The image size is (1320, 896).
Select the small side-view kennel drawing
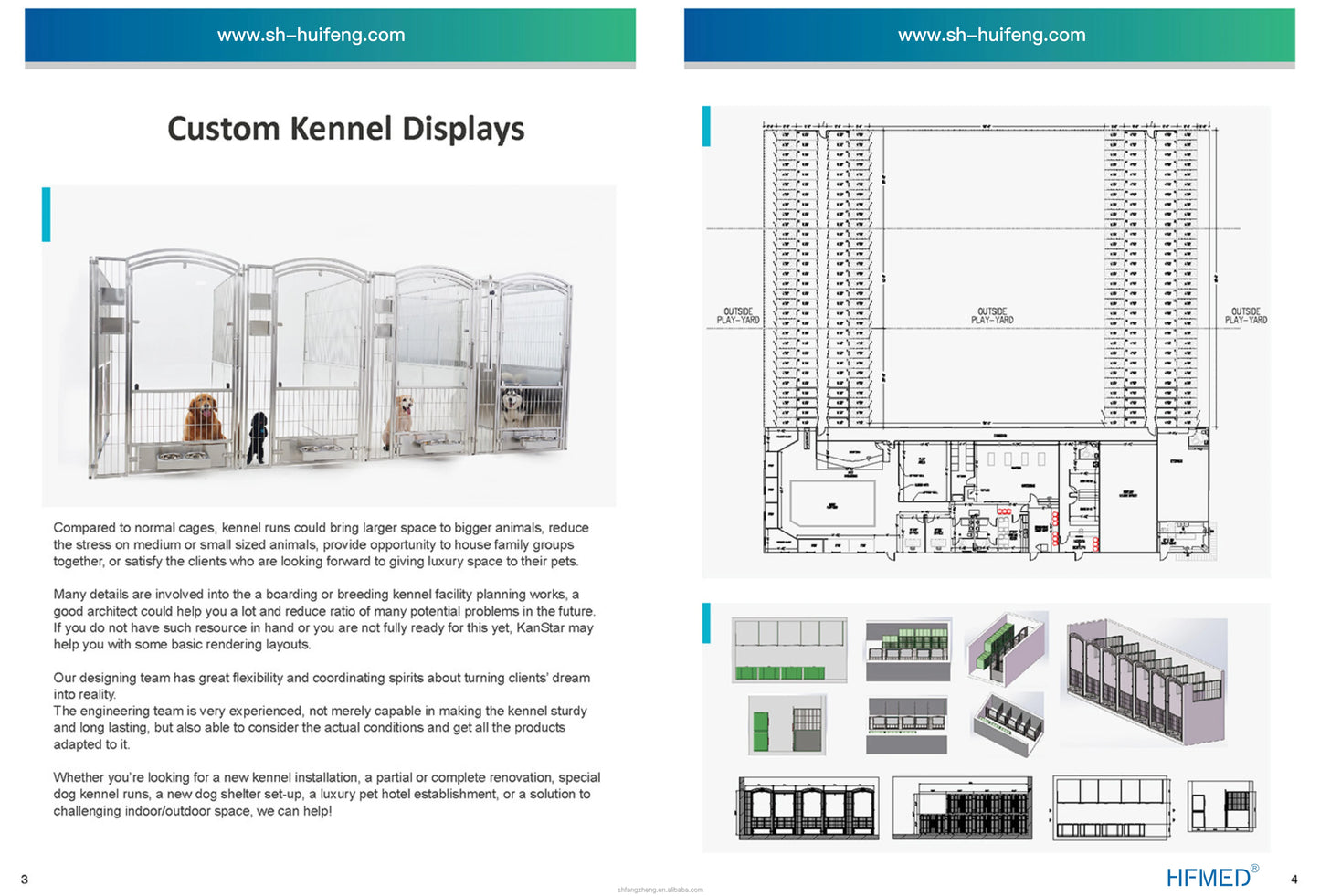(1221, 806)
